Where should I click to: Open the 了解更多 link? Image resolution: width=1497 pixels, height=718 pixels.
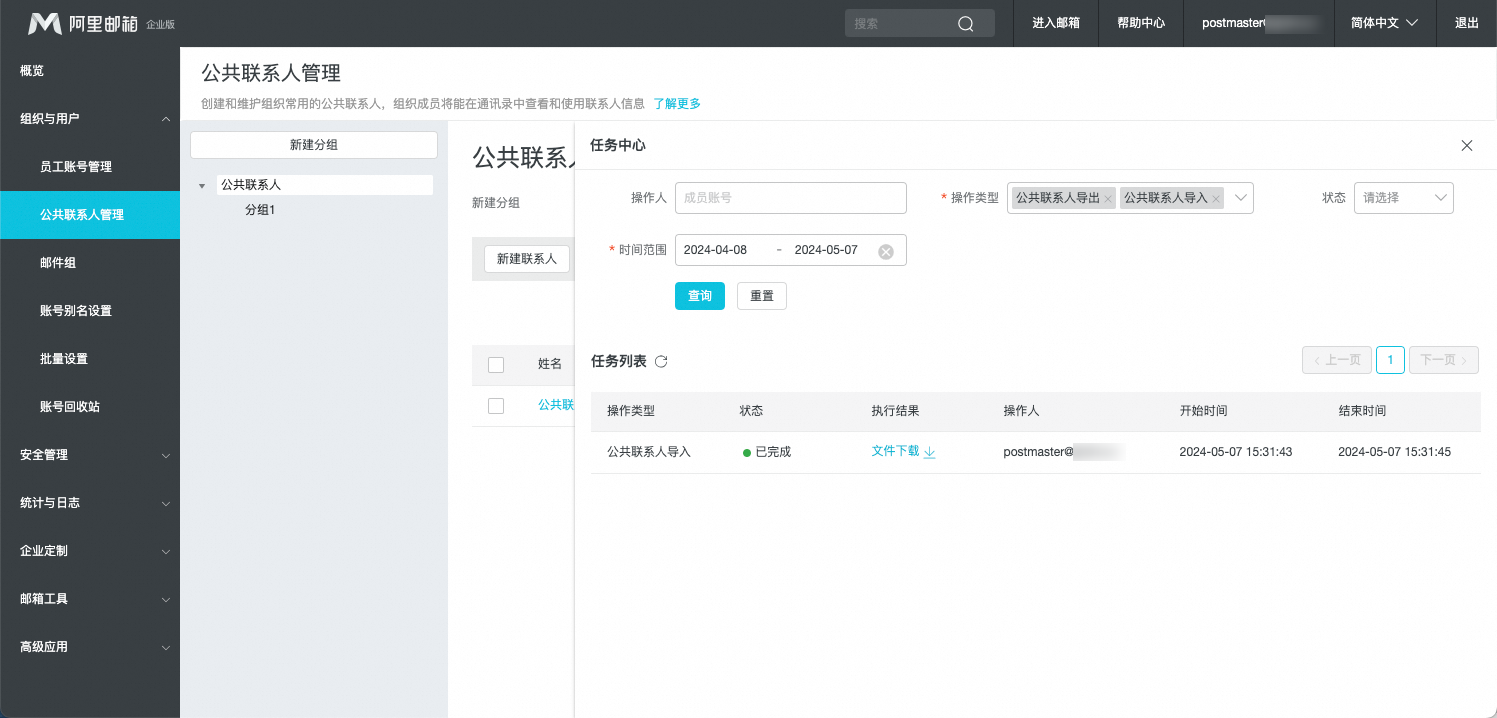tap(677, 104)
